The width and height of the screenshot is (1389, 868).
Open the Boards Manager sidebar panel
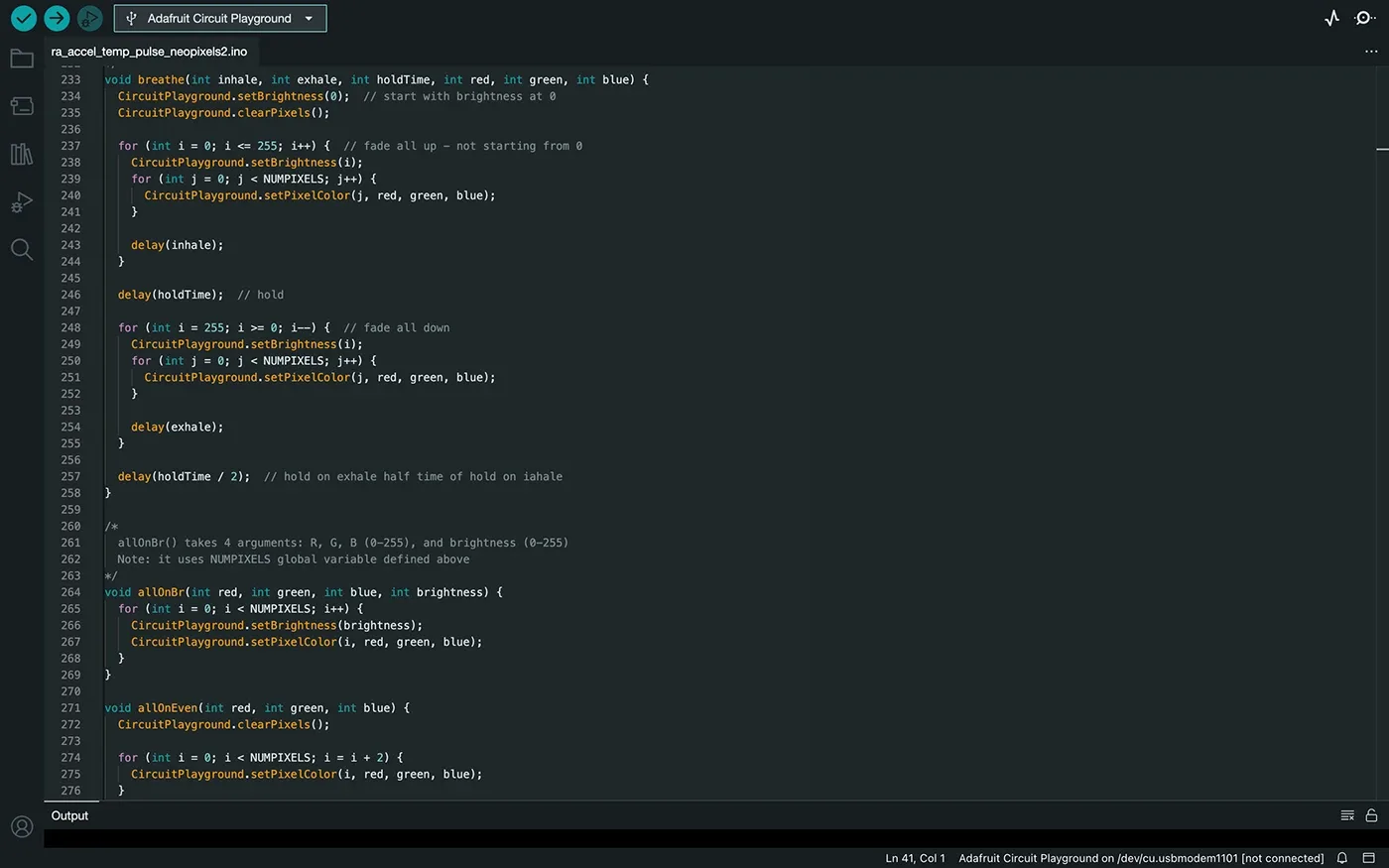point(22,105)
